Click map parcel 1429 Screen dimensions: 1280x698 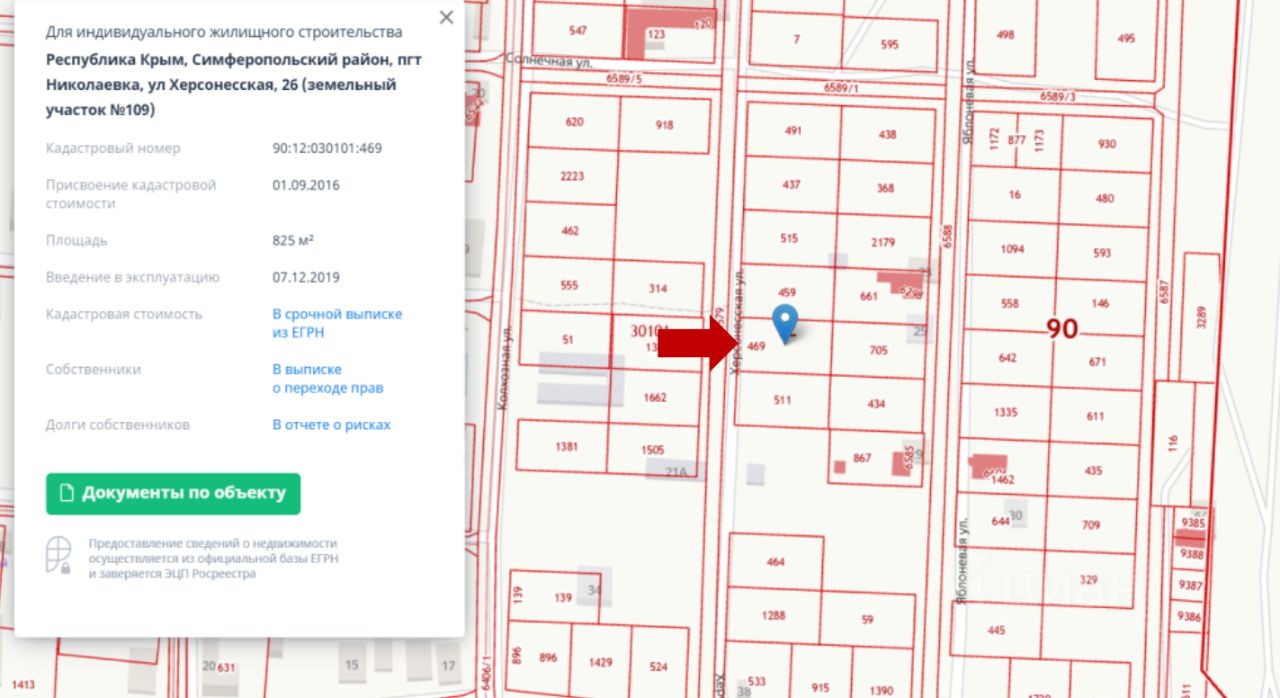(600, 663)
